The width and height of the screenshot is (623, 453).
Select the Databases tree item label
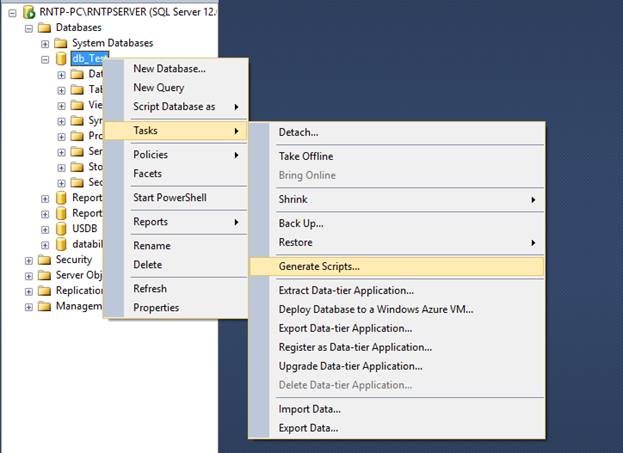pos(79,27)
